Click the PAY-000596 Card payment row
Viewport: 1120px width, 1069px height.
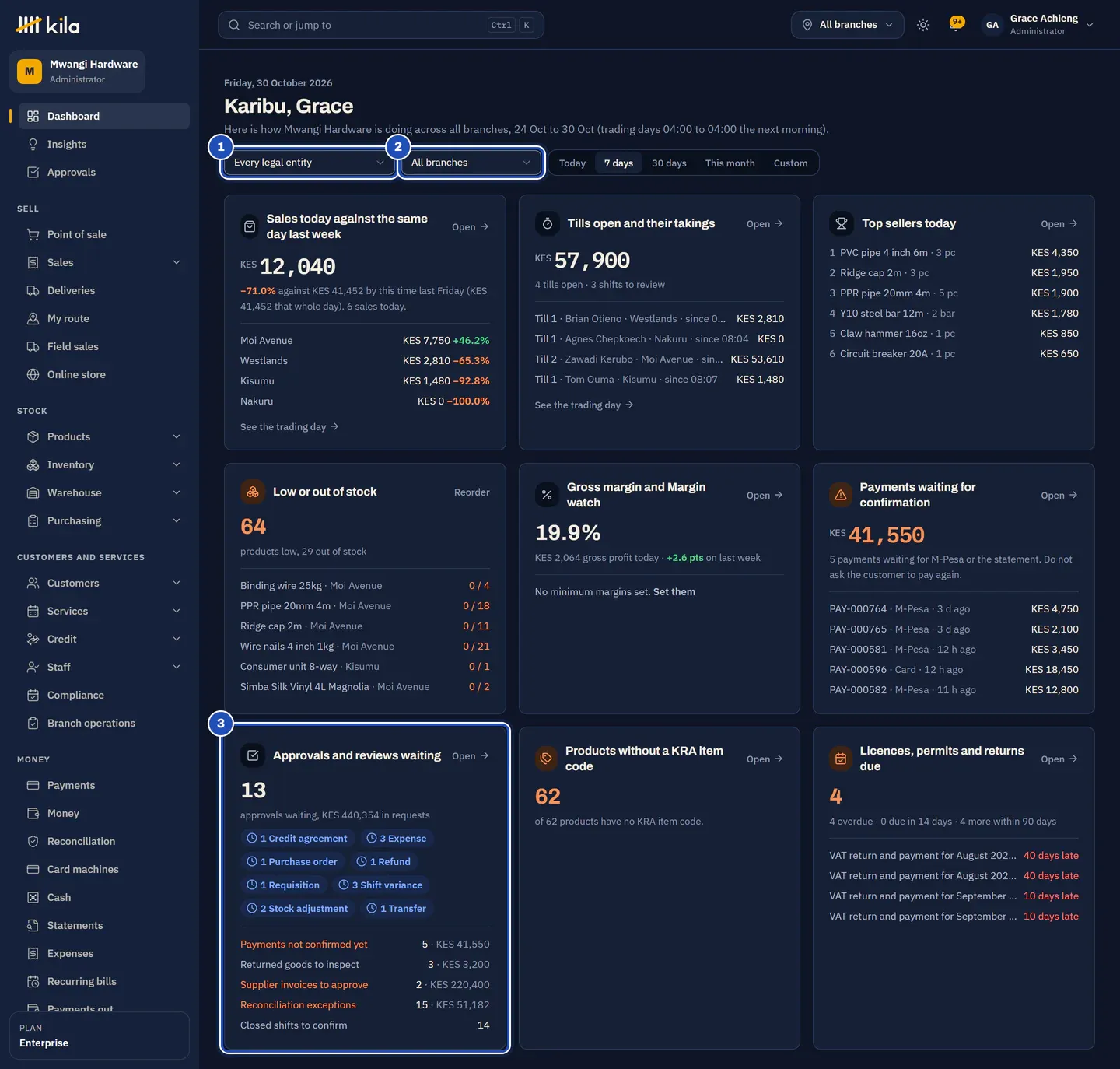(954, 670)
